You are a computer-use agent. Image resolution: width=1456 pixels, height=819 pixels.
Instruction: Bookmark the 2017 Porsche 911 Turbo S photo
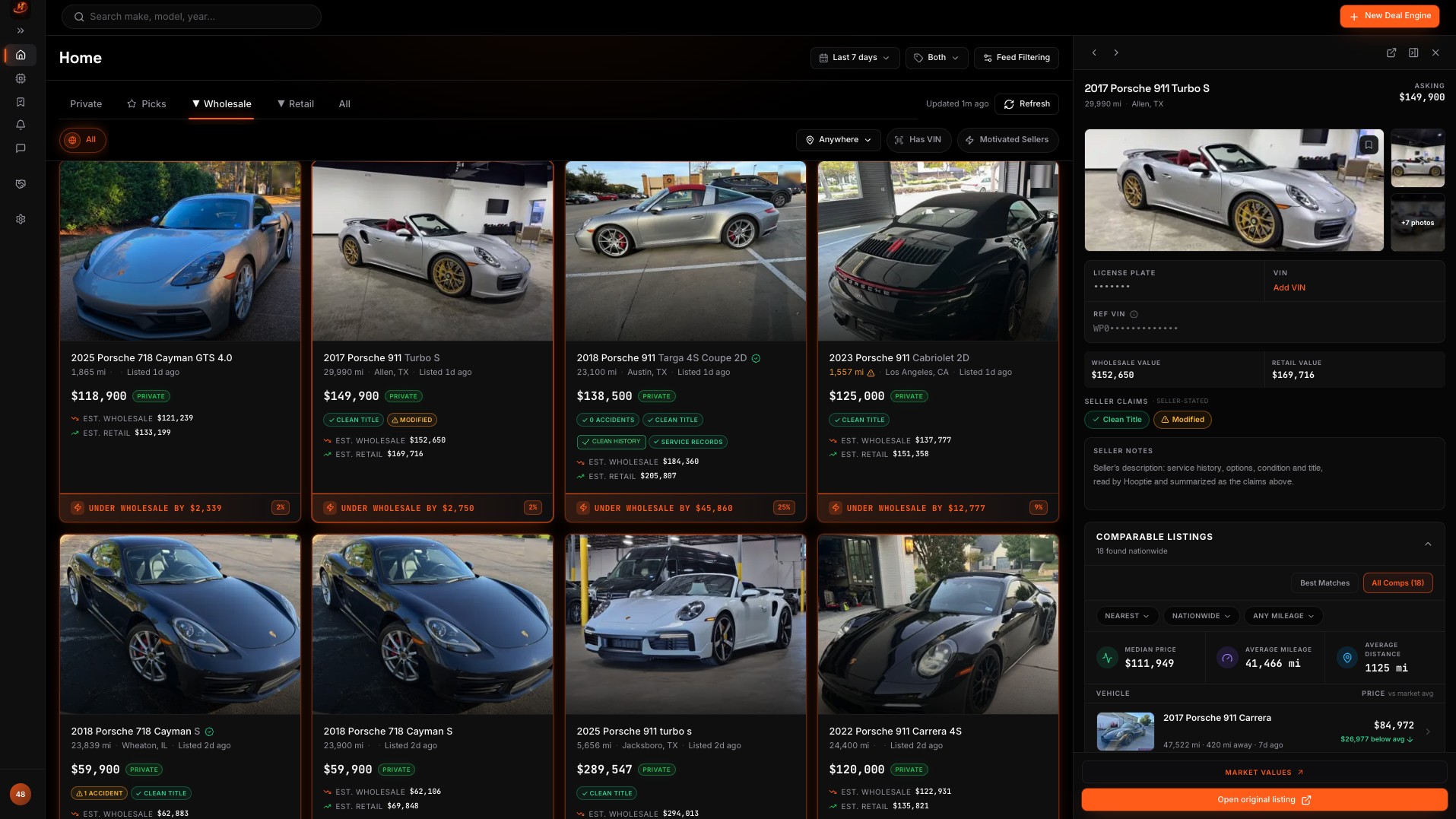[1369, 144]
